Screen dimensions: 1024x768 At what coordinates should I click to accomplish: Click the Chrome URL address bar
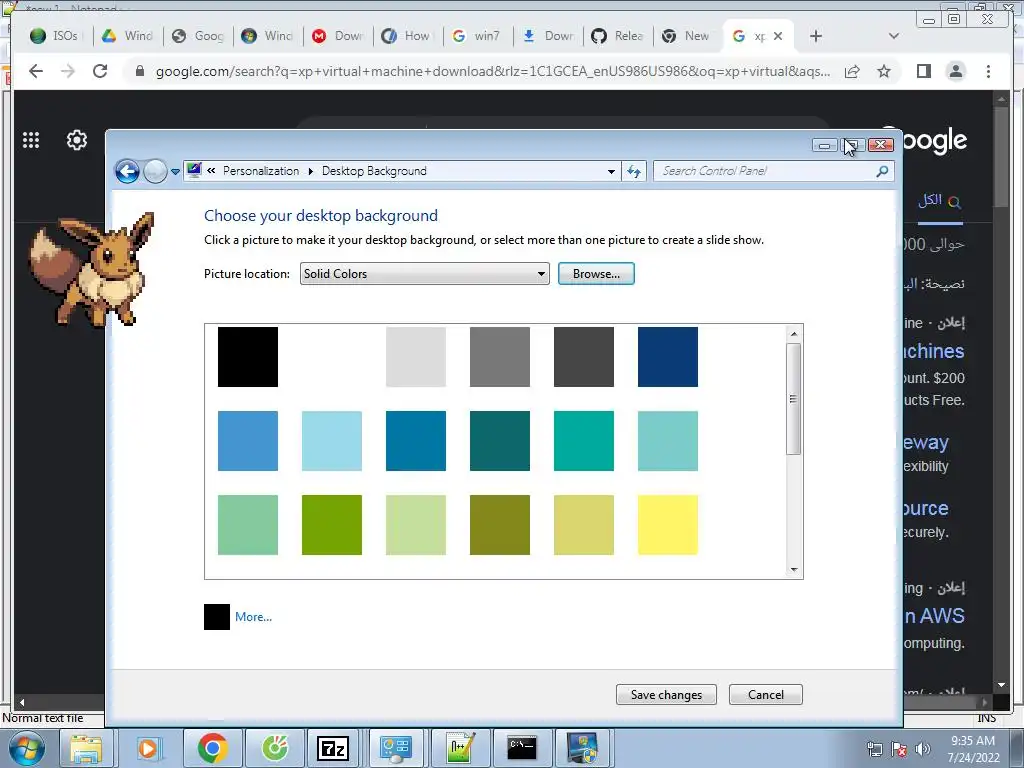click(493, 71)
